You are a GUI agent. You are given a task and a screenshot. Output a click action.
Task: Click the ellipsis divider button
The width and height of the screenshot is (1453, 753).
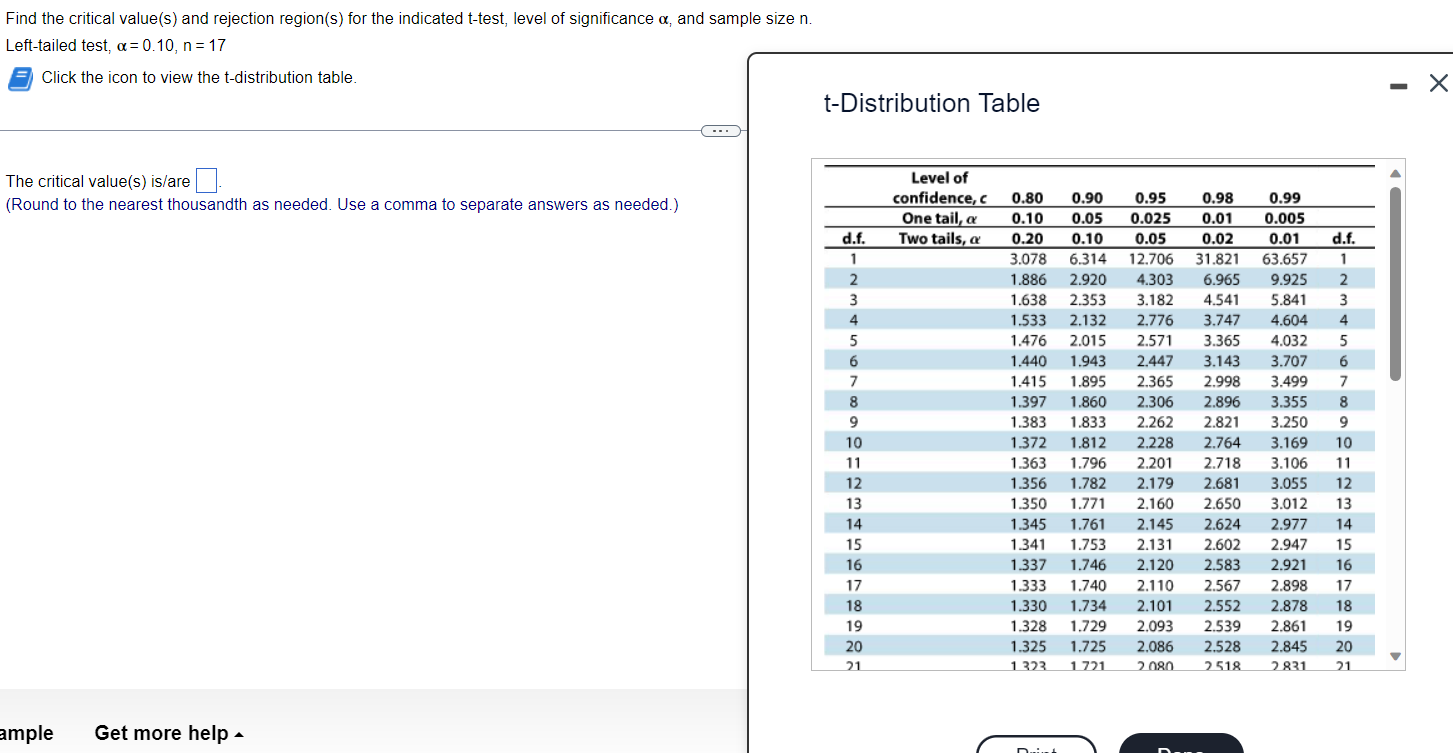pyautogui.click(x=720, y=130)
